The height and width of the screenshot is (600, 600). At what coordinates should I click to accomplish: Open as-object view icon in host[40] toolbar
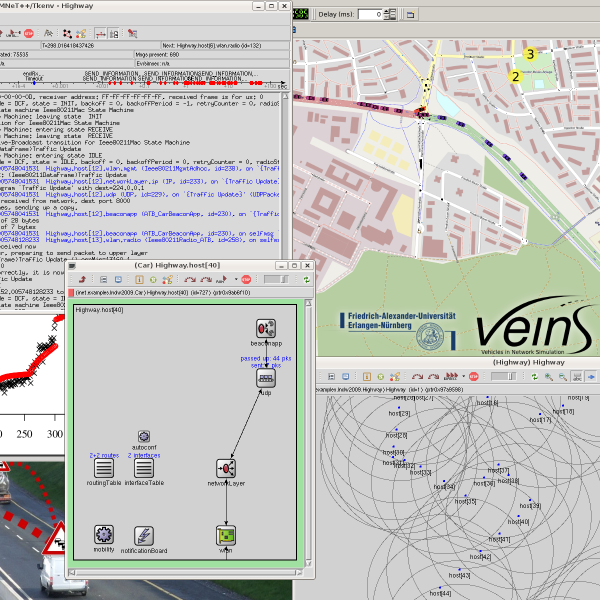point(103,279)
